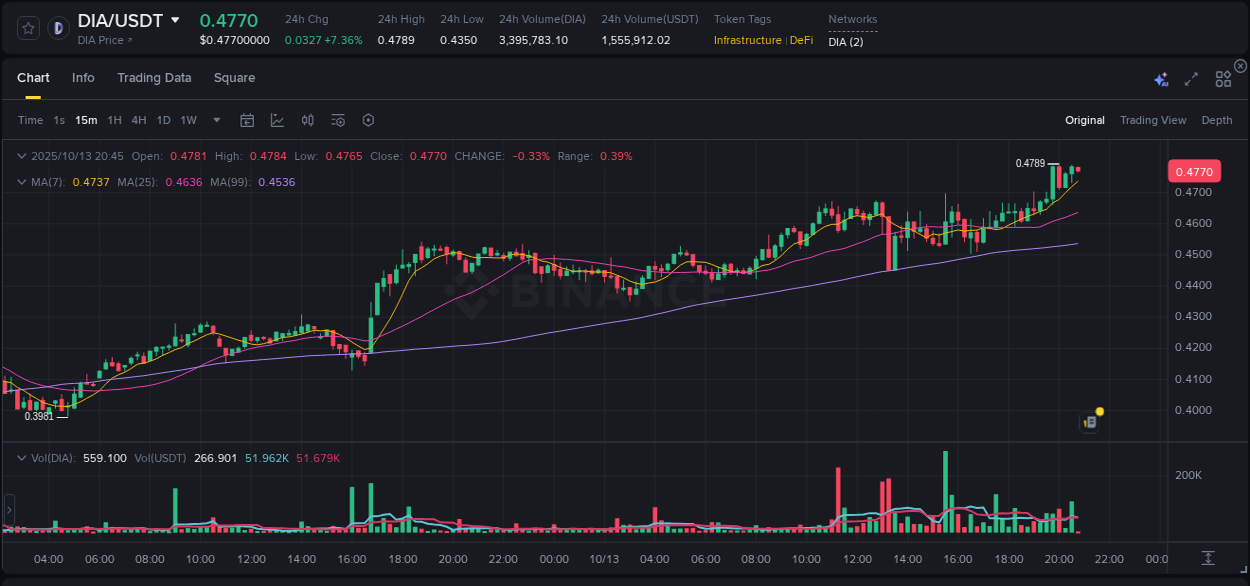Open the extra time interval dropdown arrow
The image size is (1250, 586).
[216, 120]
